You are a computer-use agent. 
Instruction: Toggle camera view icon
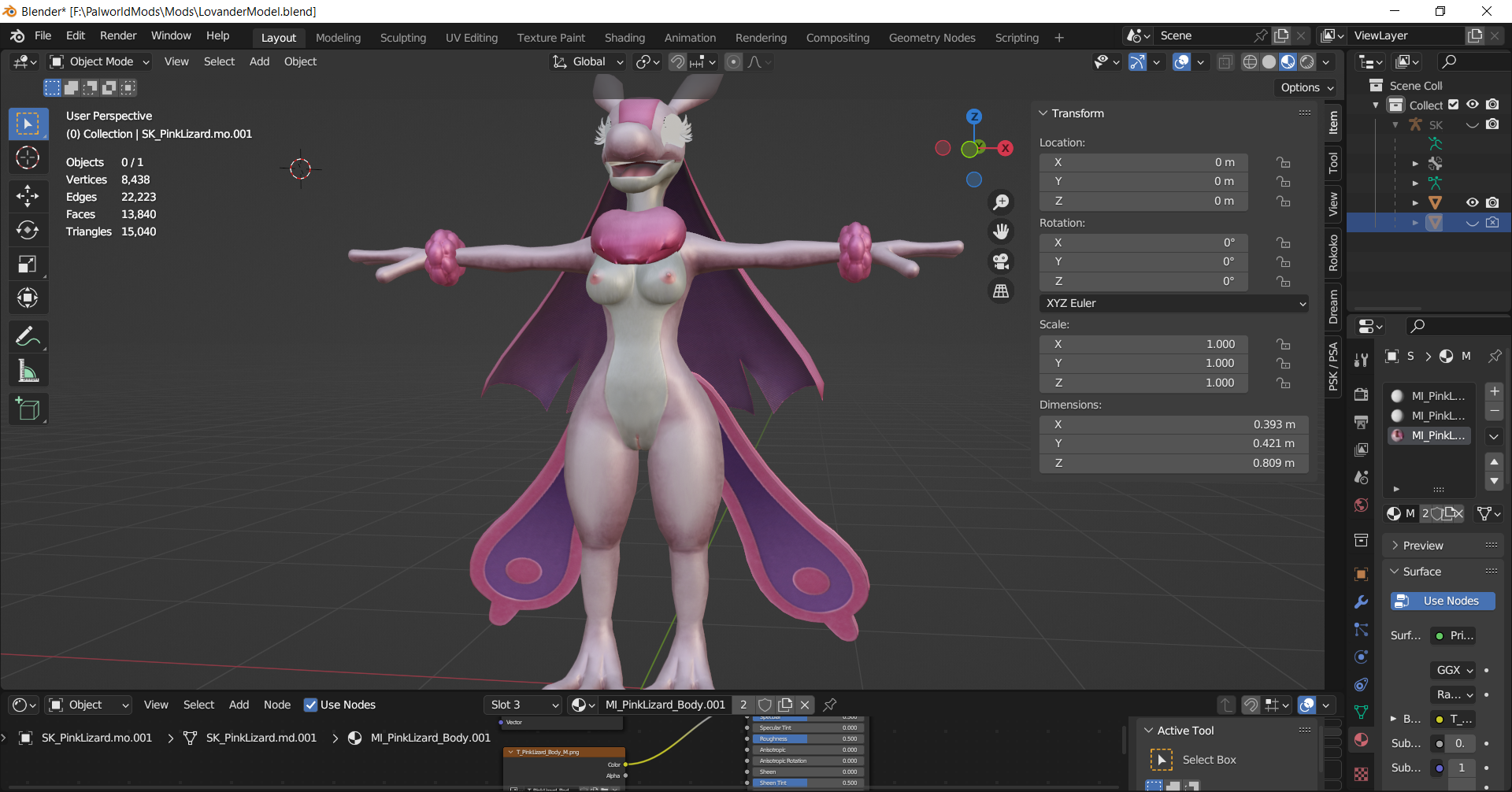coord(1001,261)
